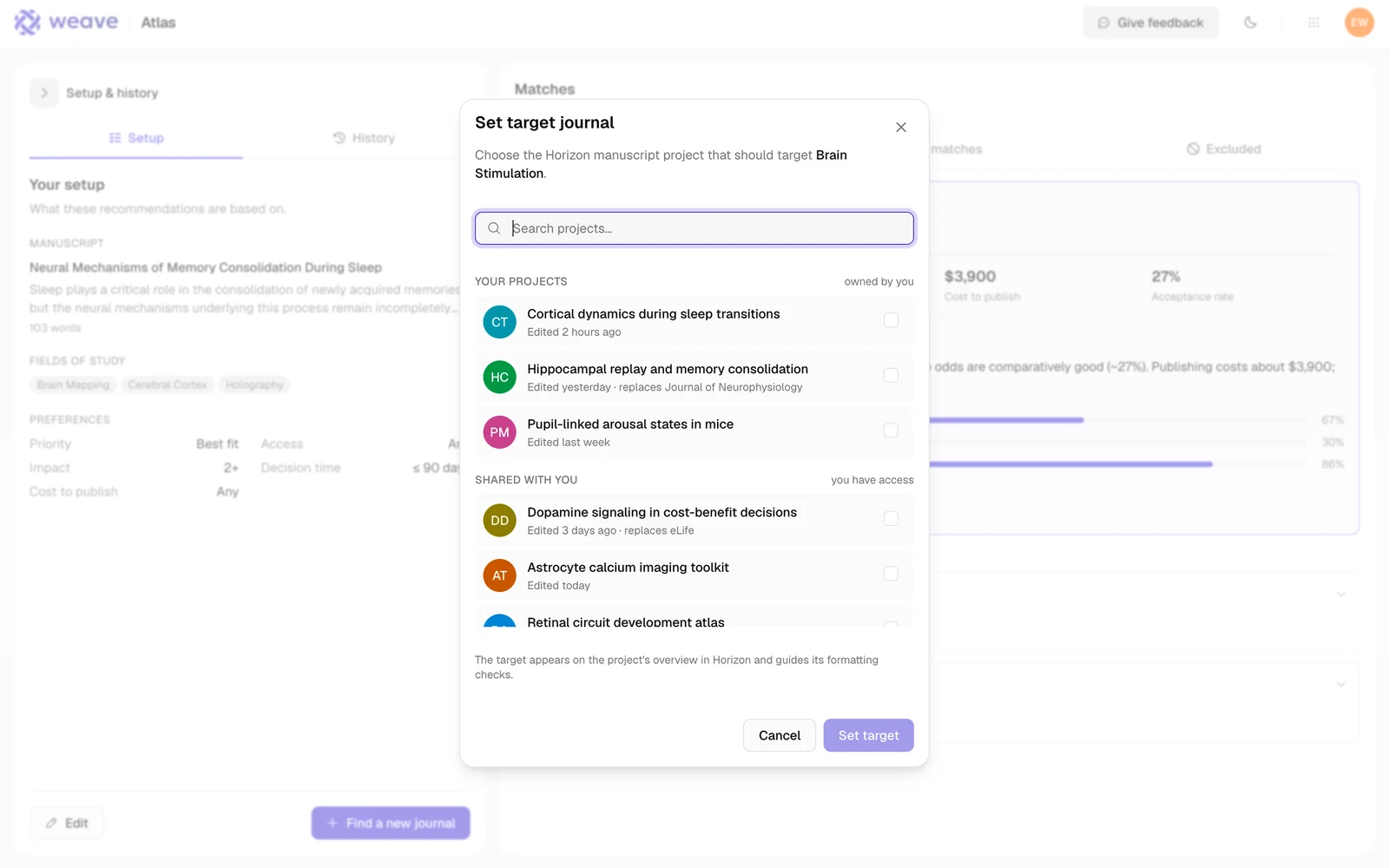Switch to the History tab

(364, 138)
